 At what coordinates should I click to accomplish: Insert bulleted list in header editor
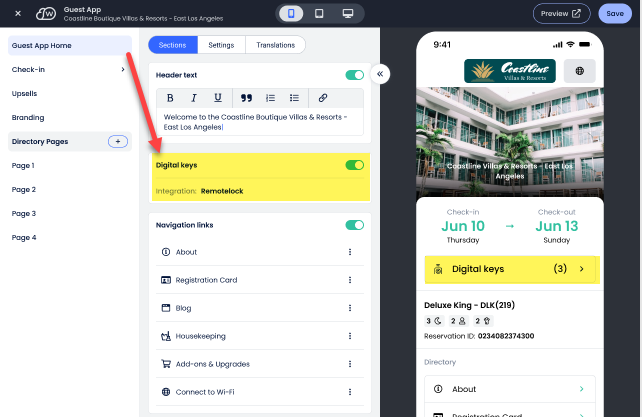(x=294, y=98)
